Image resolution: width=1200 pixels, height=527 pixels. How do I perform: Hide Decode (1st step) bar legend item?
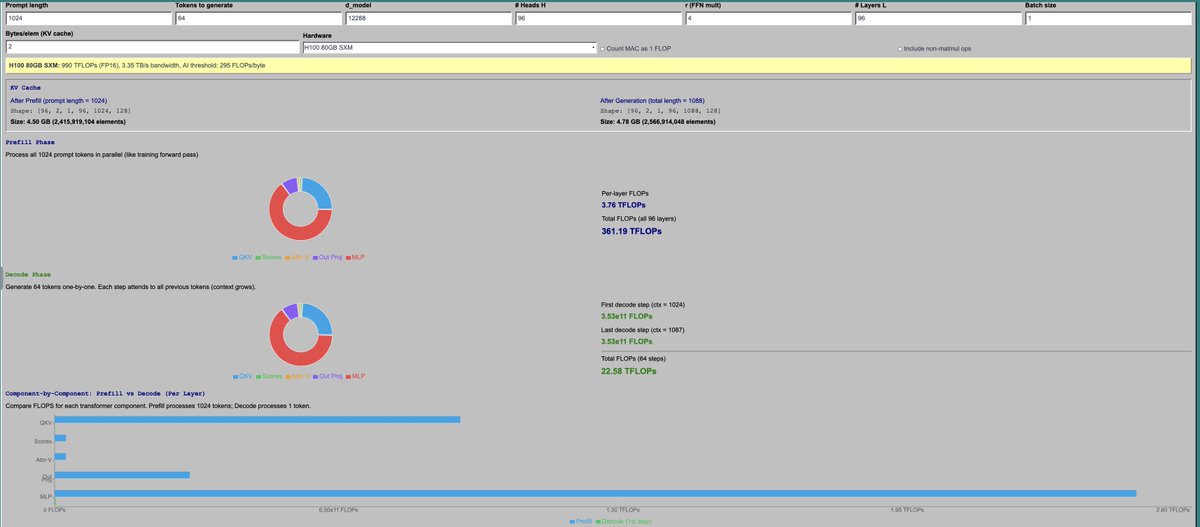625,521
